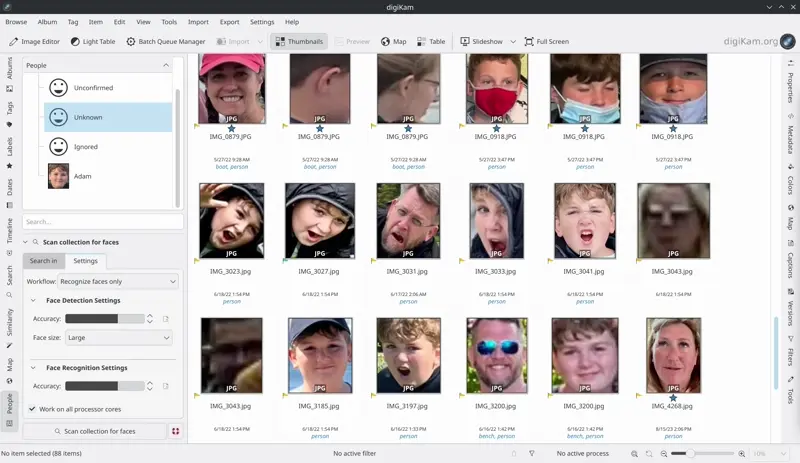Click Scan collection for faces button
The width and height of the screenshot is (800, 463).
pyautogui.click(x=94, y=431)
